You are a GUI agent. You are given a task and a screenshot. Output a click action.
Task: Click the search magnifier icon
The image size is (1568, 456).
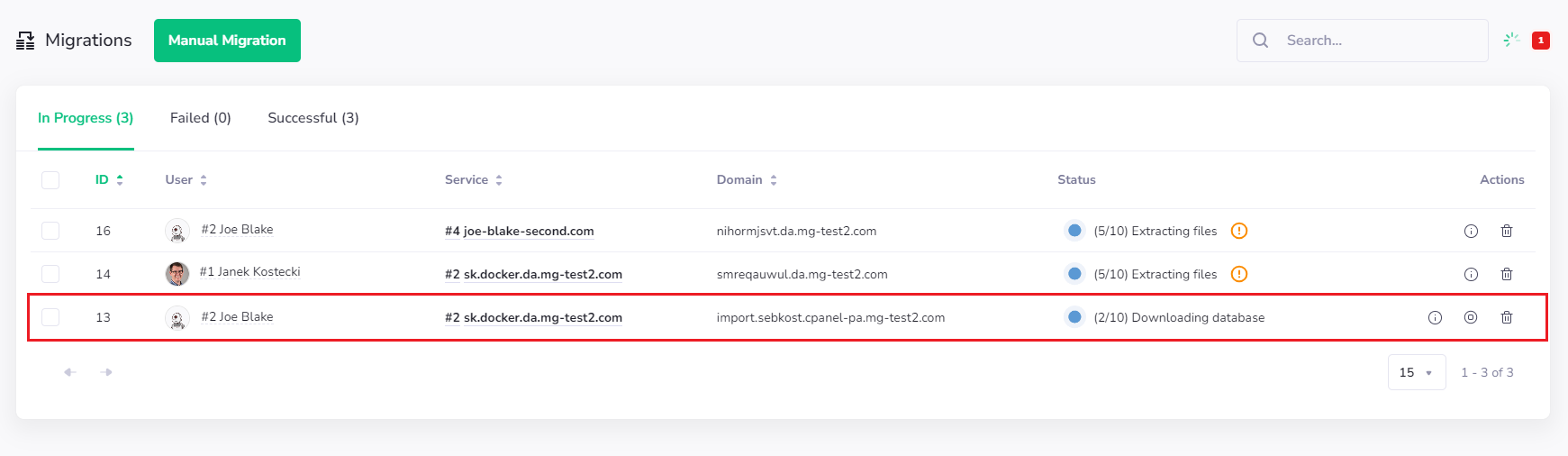[x=1261, y=41]
